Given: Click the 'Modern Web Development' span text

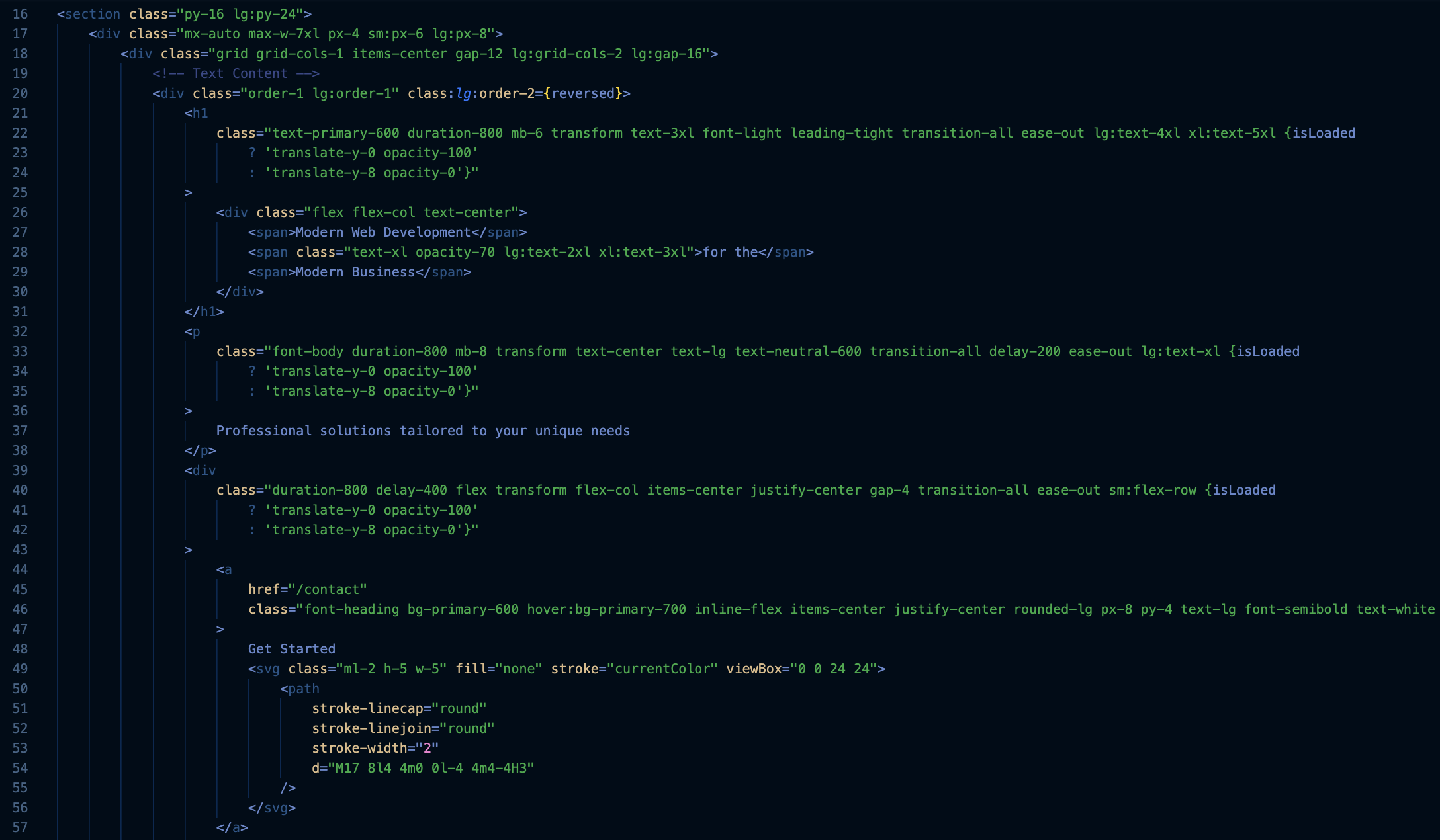Looking at the screenshot, I should click(383, 232).
